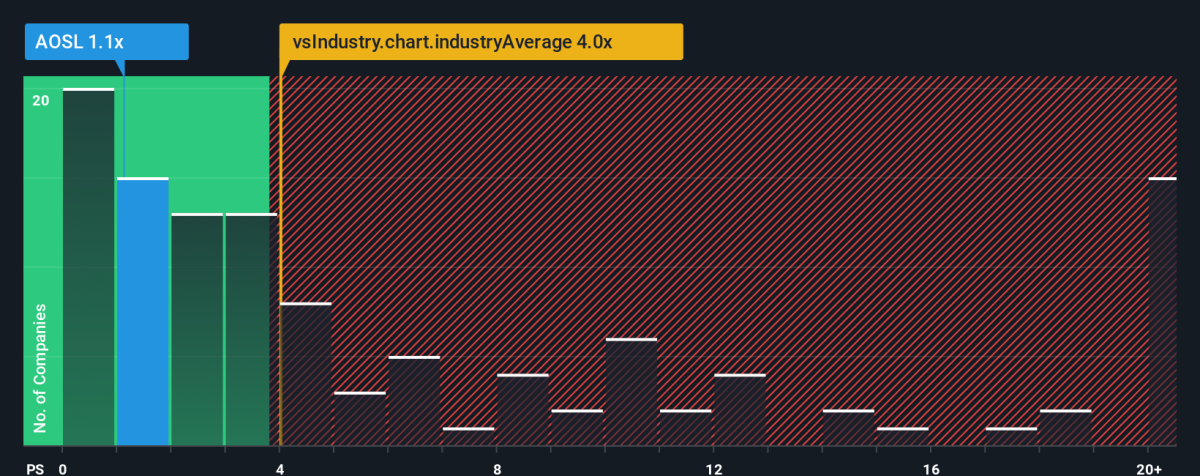Select the short bar at PS 7

click(468, 437)
